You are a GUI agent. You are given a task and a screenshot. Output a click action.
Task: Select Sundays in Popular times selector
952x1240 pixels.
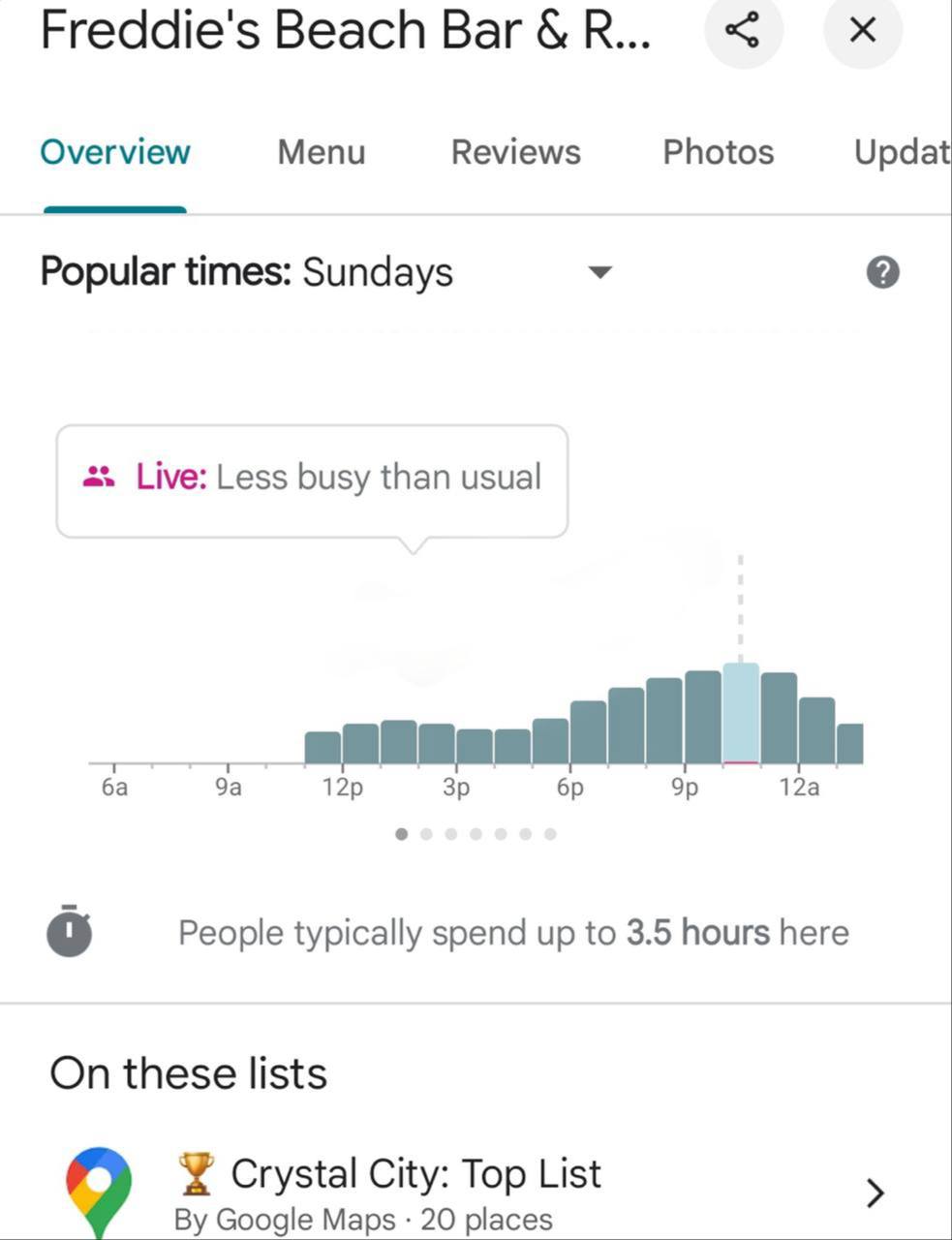tap(377, 272)
